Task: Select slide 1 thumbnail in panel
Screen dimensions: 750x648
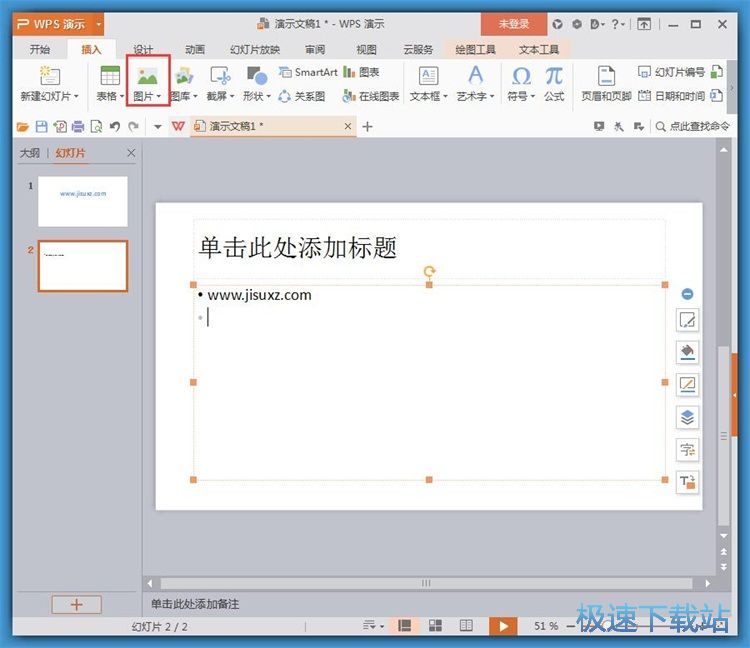Action: [x=83, y=201]
